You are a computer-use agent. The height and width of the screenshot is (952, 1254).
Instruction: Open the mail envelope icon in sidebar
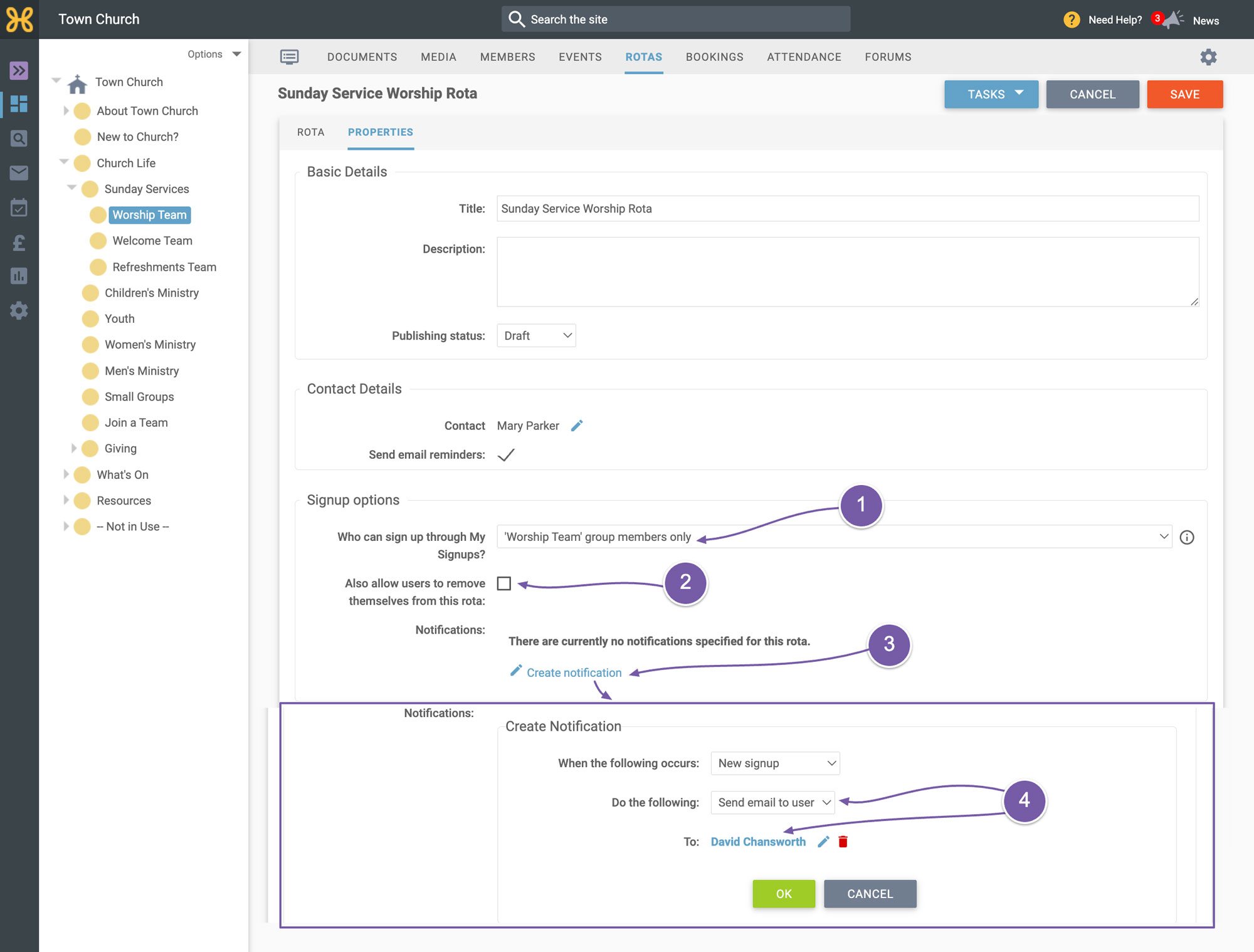19,173
